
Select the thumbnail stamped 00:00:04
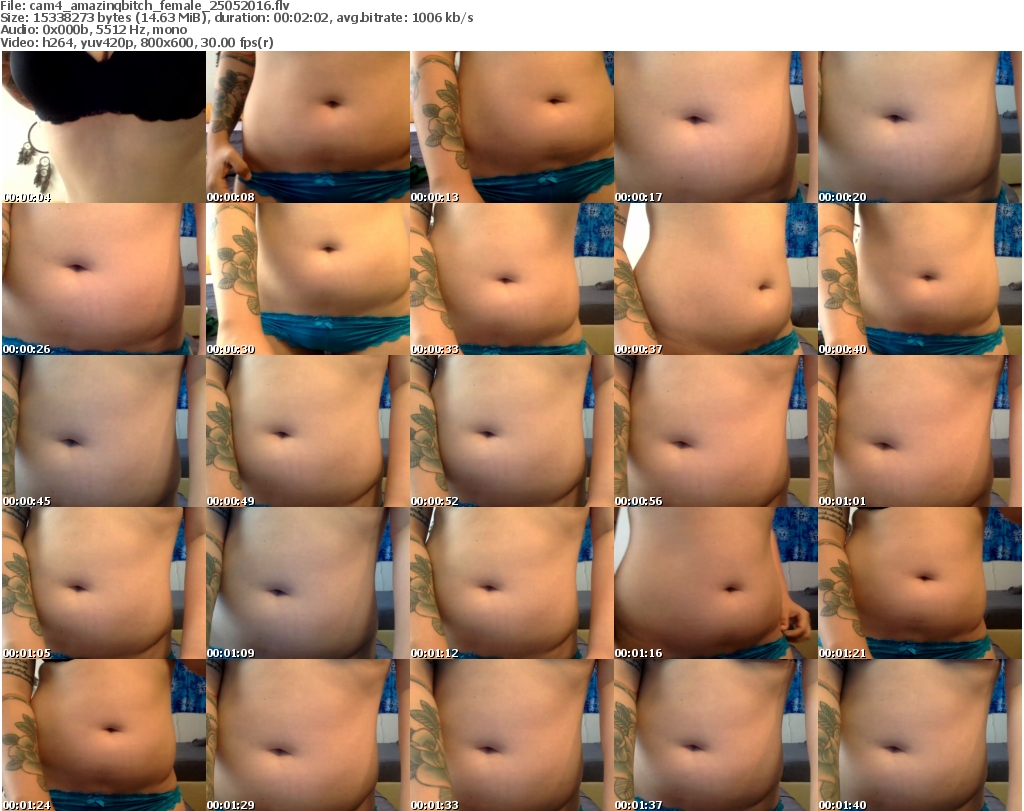(104, 127)
